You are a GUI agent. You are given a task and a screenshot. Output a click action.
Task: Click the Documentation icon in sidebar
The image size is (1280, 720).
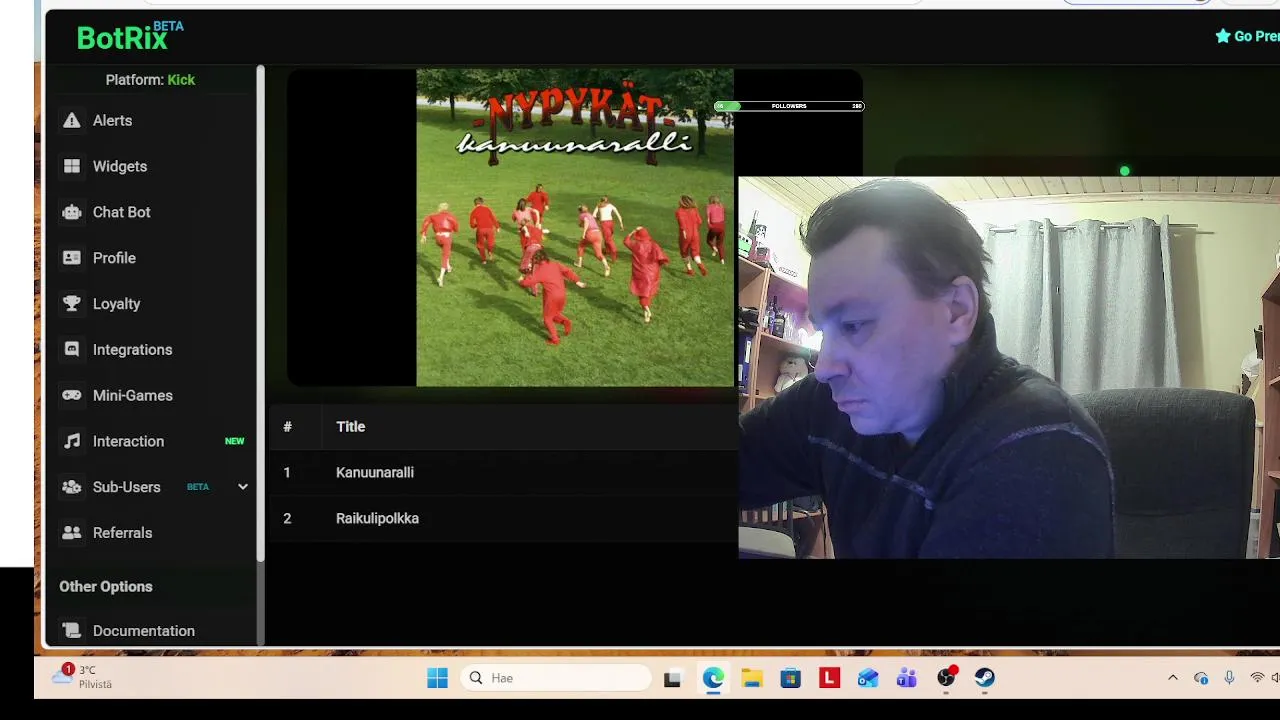point(72,631)
